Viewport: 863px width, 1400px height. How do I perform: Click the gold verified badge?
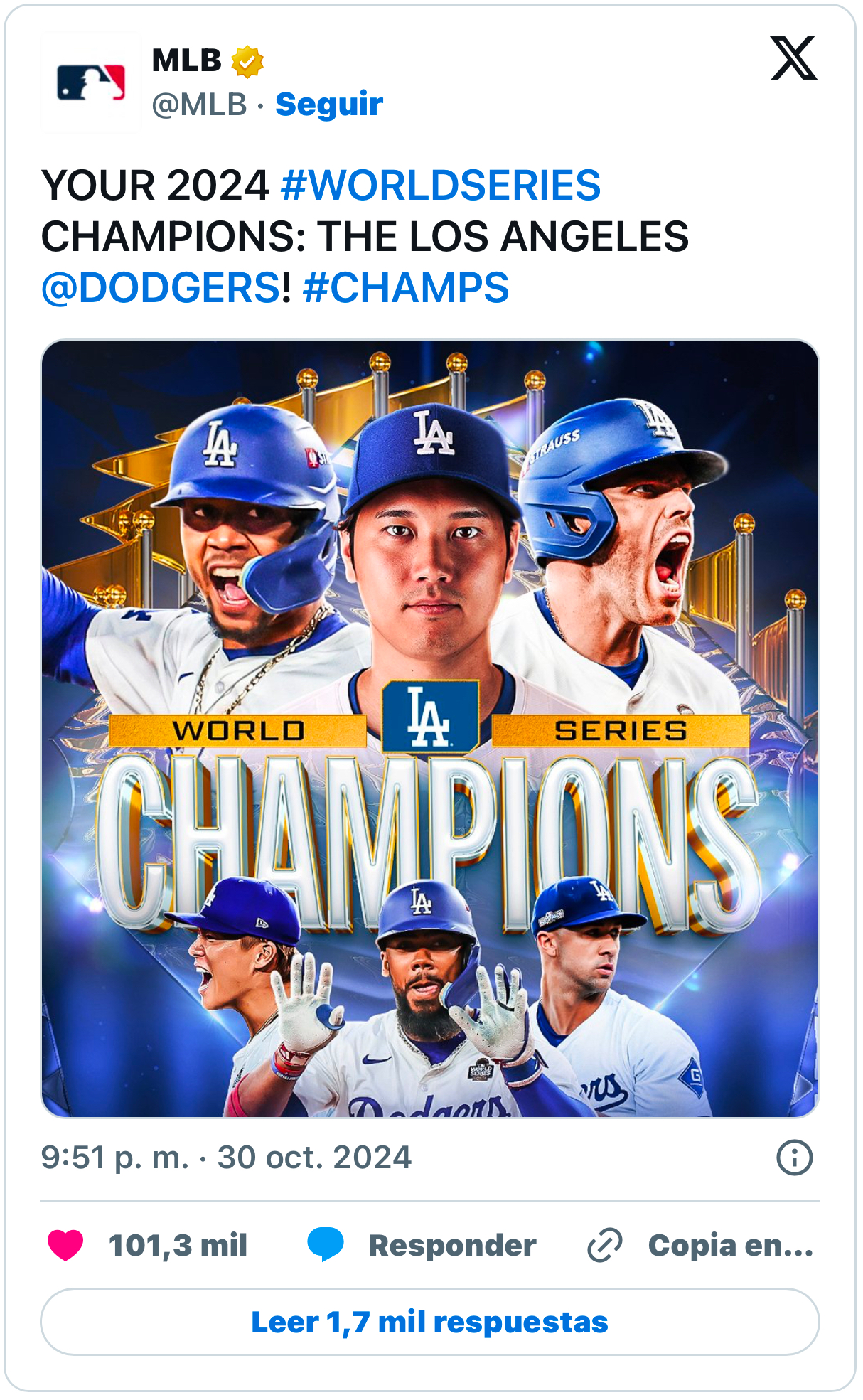247,61
